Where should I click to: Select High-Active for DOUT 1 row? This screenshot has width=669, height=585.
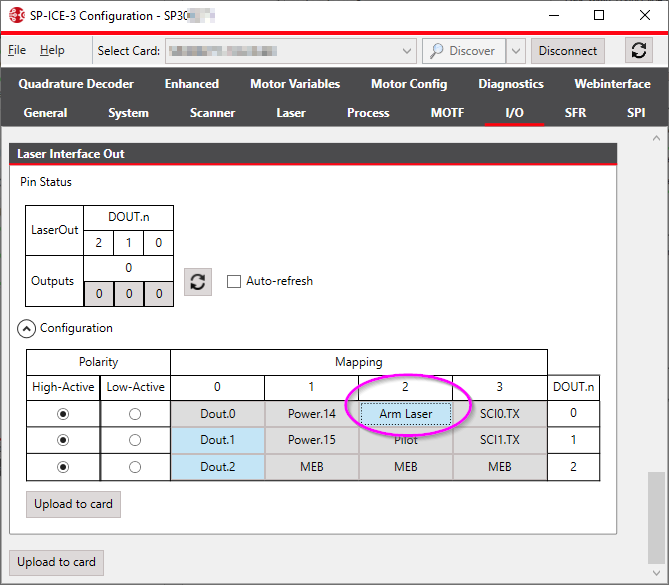[63, 440]
